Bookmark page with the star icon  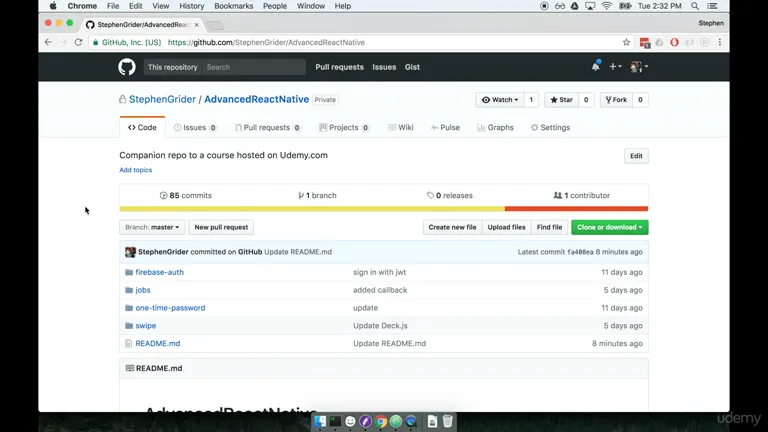pos(626,42)
